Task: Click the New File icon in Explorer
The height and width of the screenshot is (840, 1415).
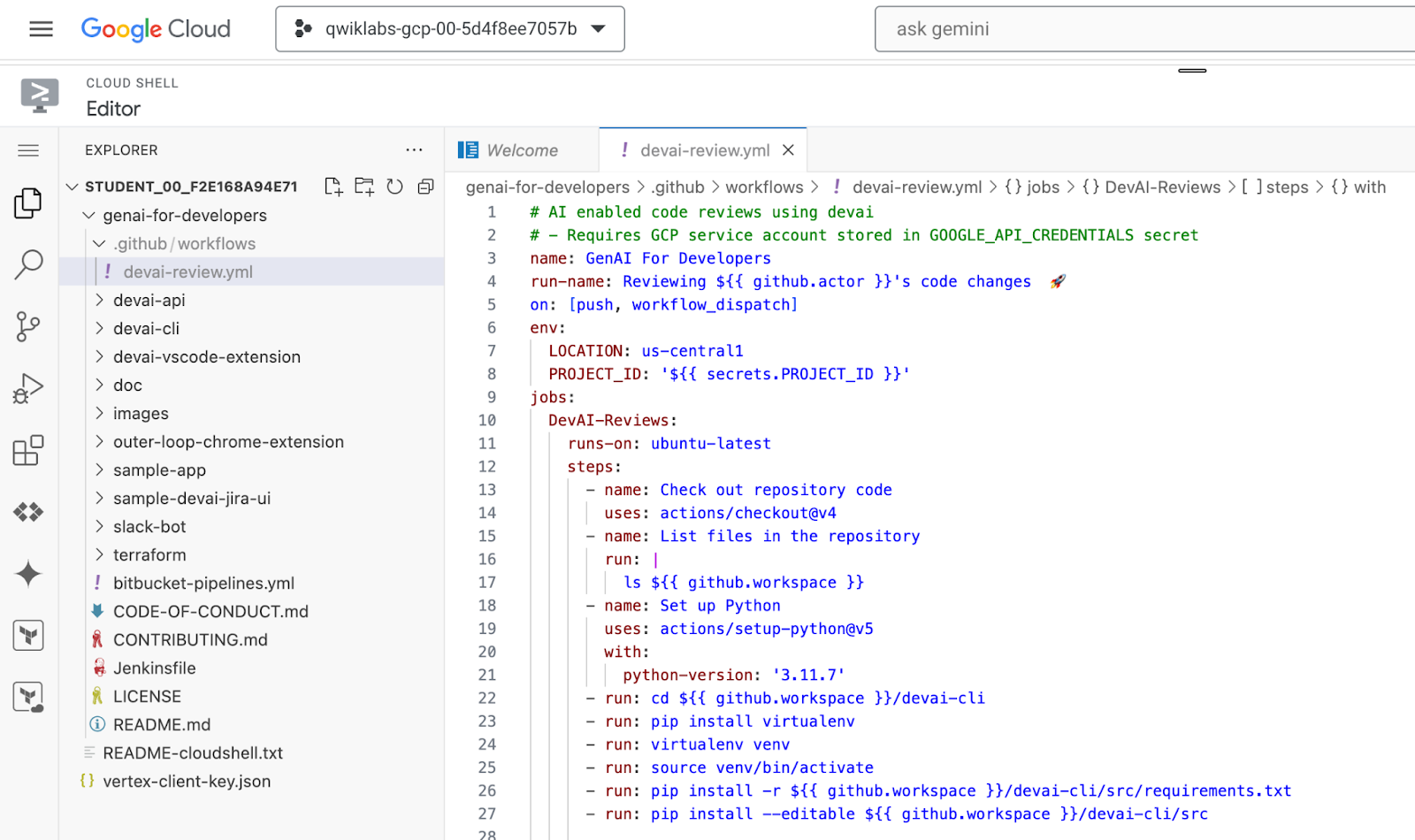Action: coord(333,187)
